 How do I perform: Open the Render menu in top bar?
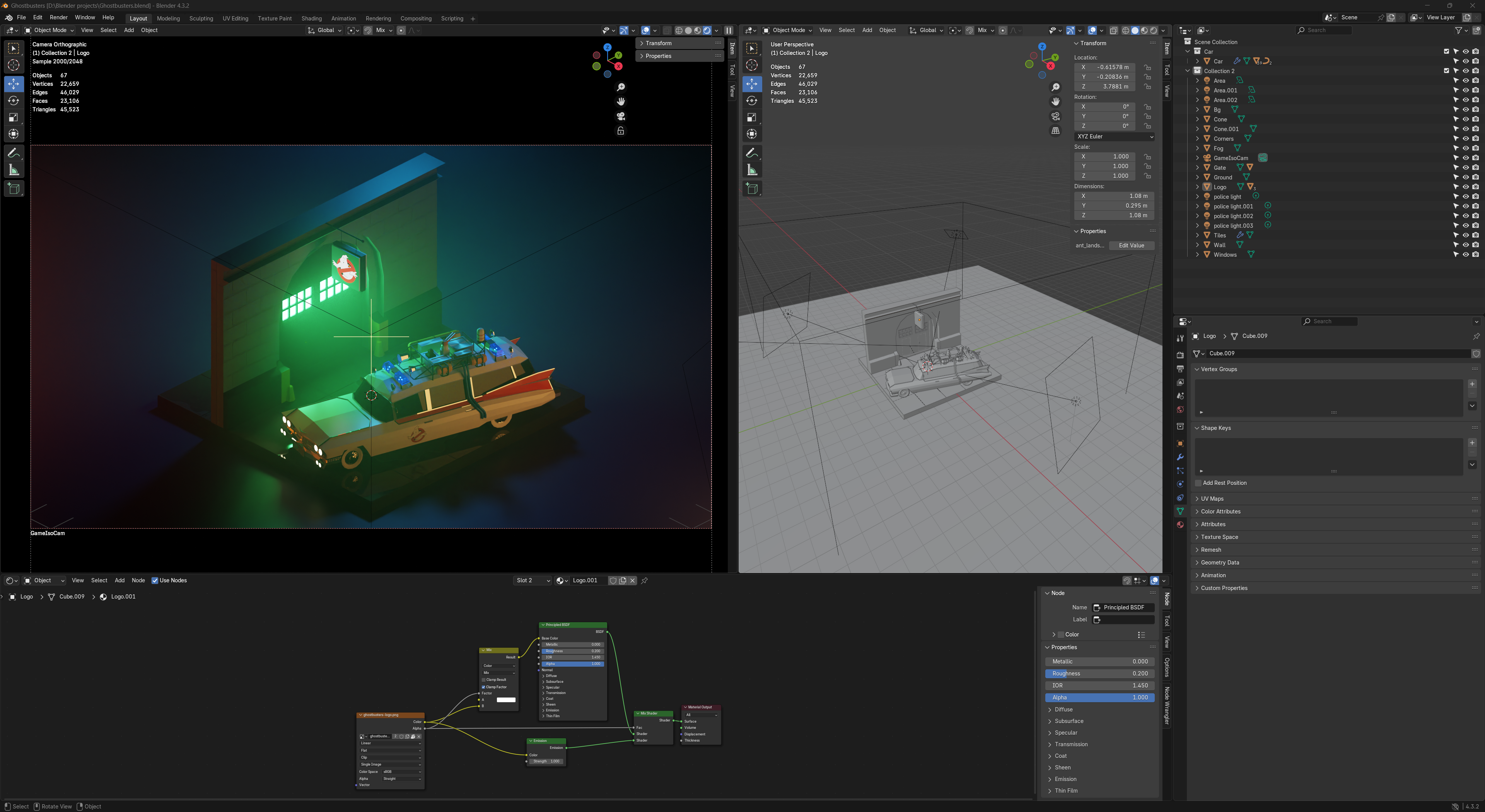coord(59,18)
